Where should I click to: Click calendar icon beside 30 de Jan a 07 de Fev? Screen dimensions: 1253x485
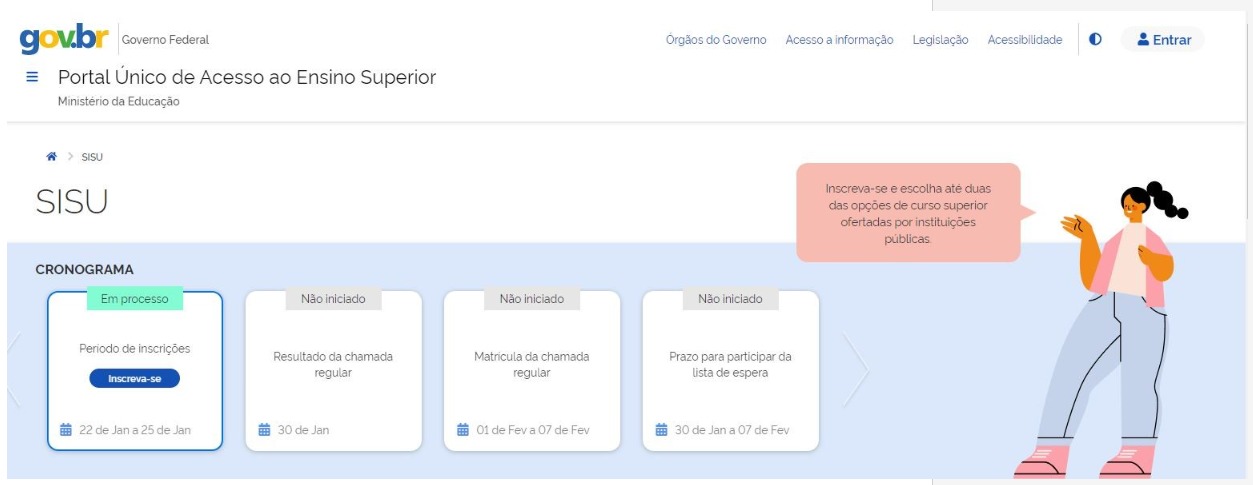point(661,430)
